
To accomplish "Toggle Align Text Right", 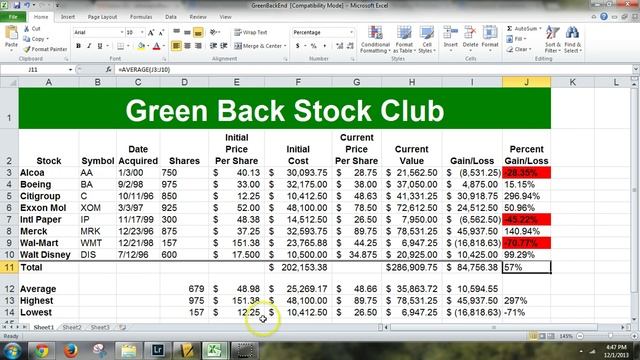I will pos(198,46).
